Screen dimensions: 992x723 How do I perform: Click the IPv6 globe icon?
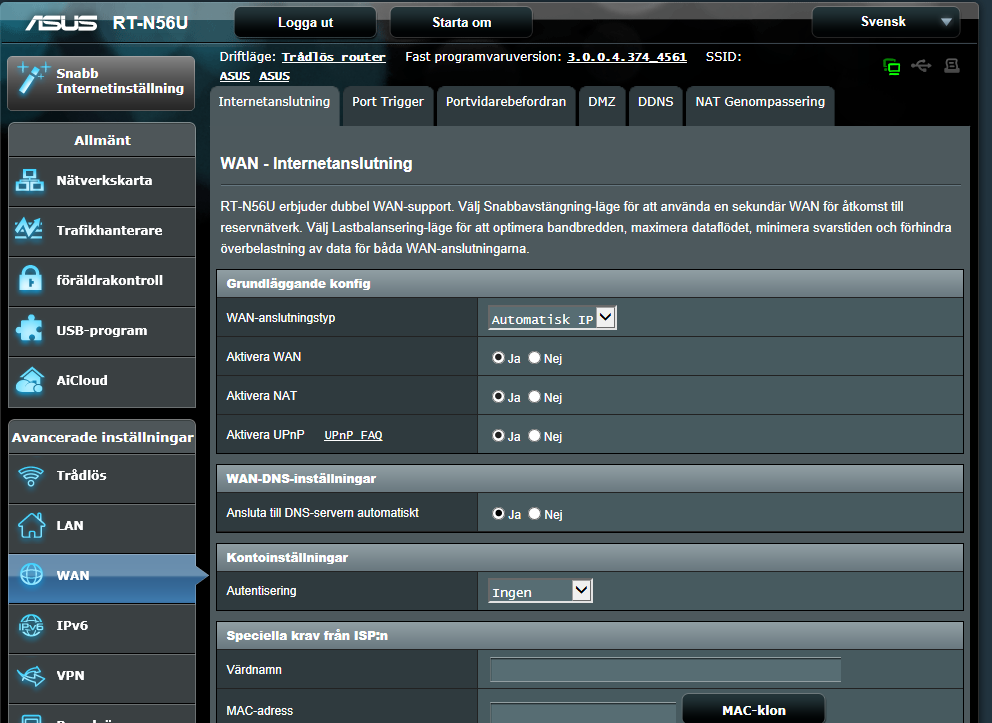click(x=31, y=626)
